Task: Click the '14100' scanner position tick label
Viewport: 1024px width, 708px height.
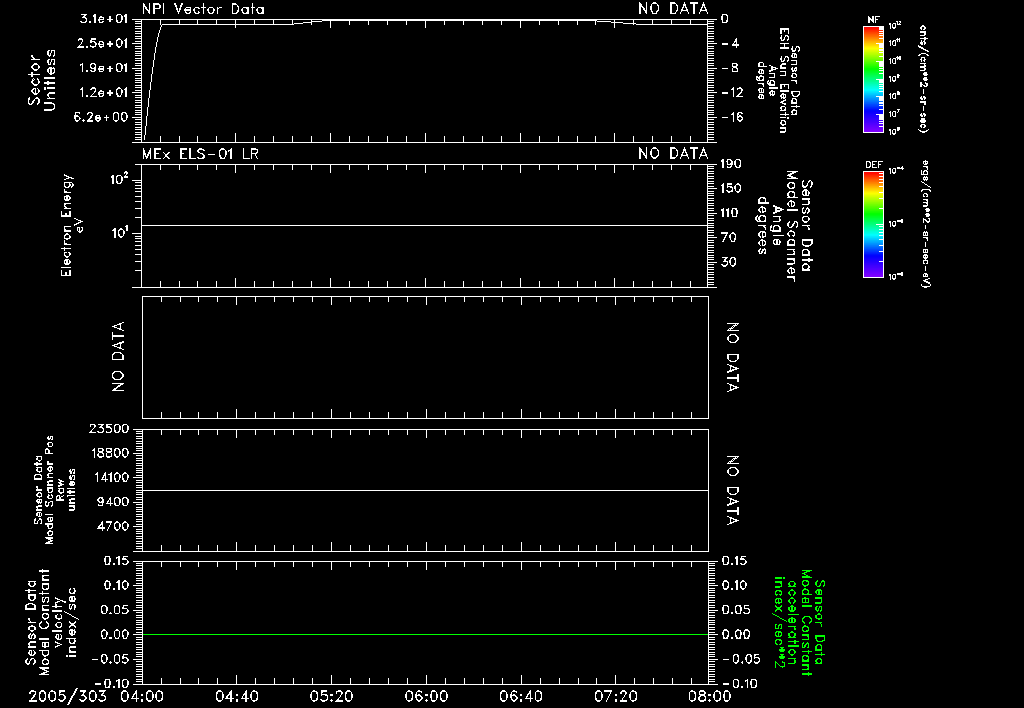Action: 109,477
